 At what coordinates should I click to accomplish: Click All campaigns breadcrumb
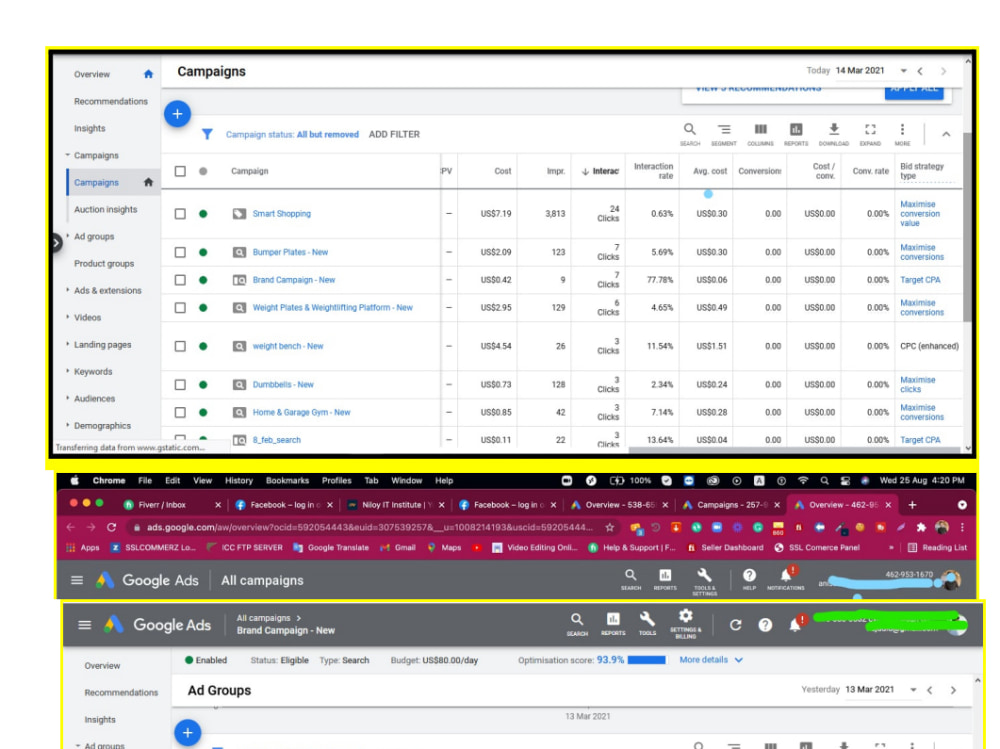coord(263,618)
